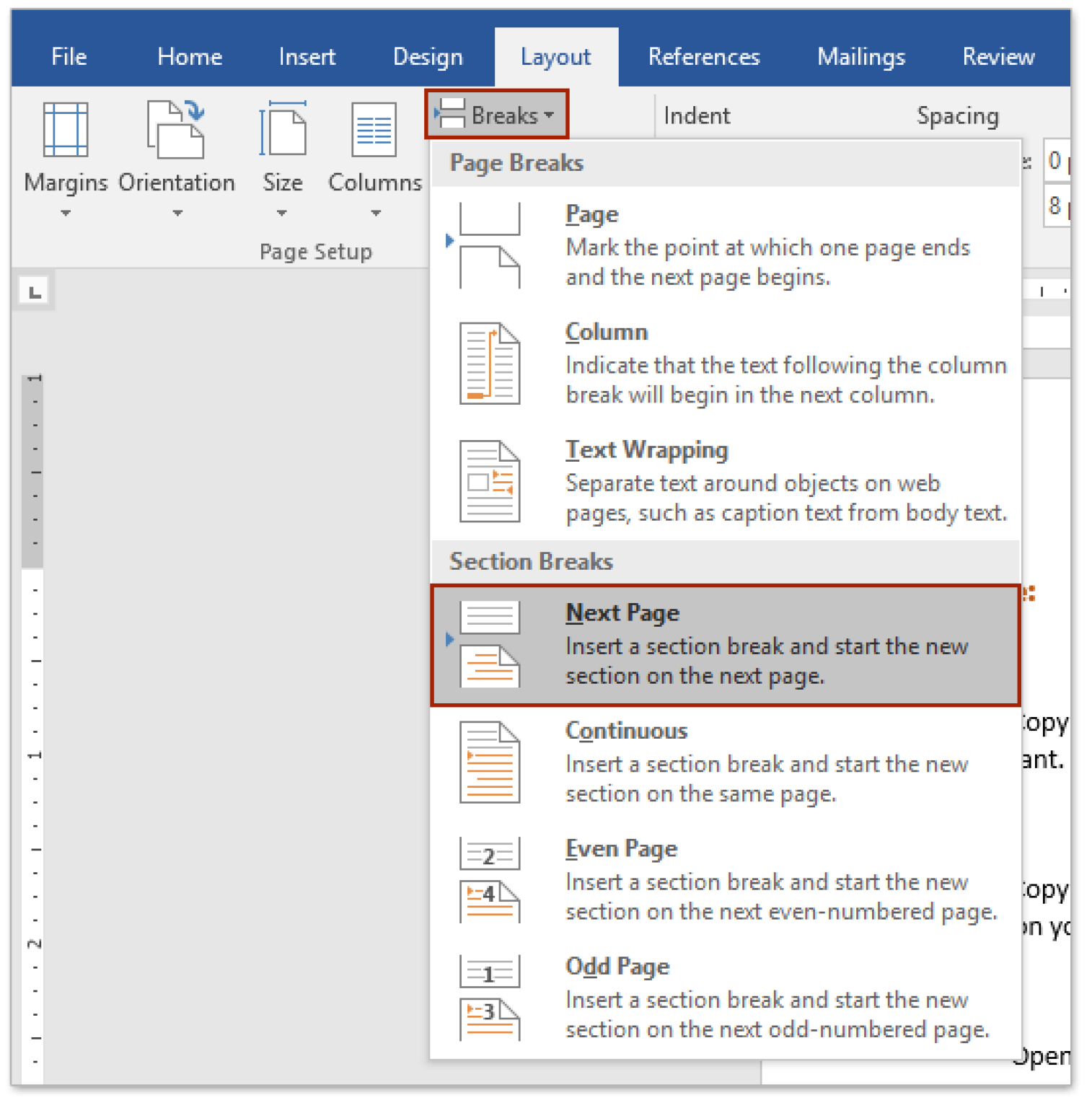Open the Mailings tab

click(860, 56)
